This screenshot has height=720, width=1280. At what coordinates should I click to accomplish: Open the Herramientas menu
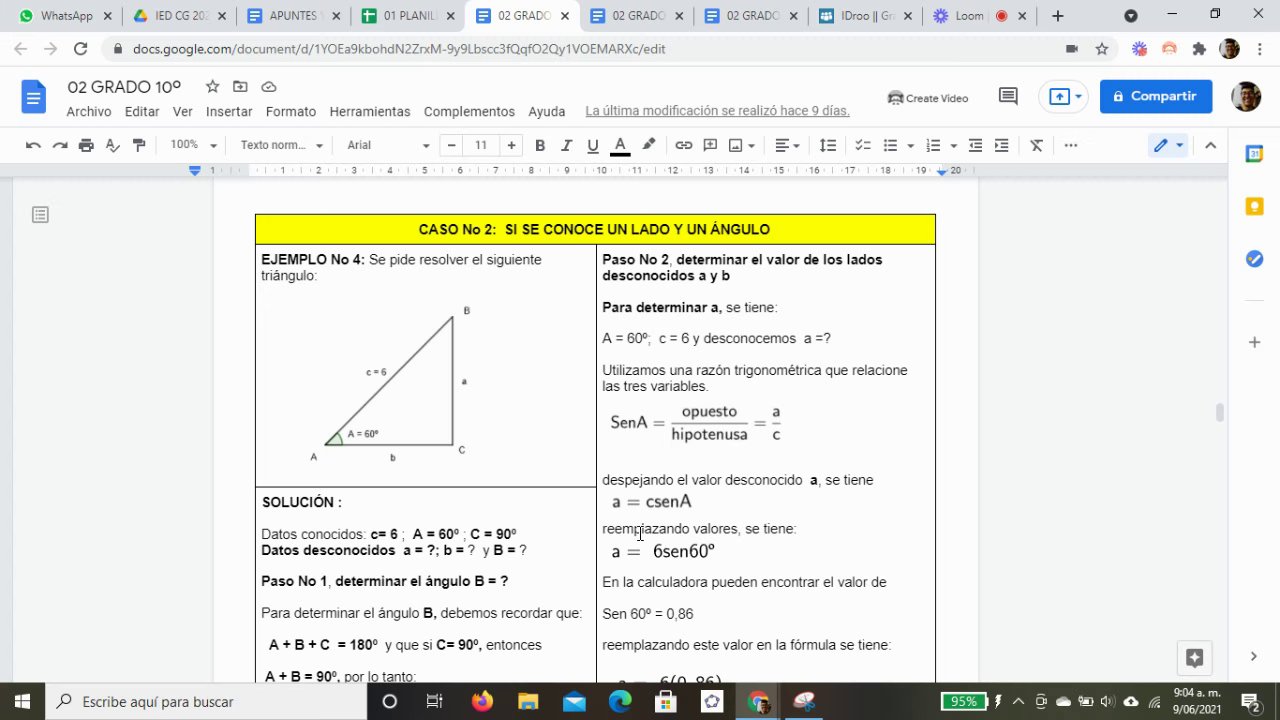370,112
